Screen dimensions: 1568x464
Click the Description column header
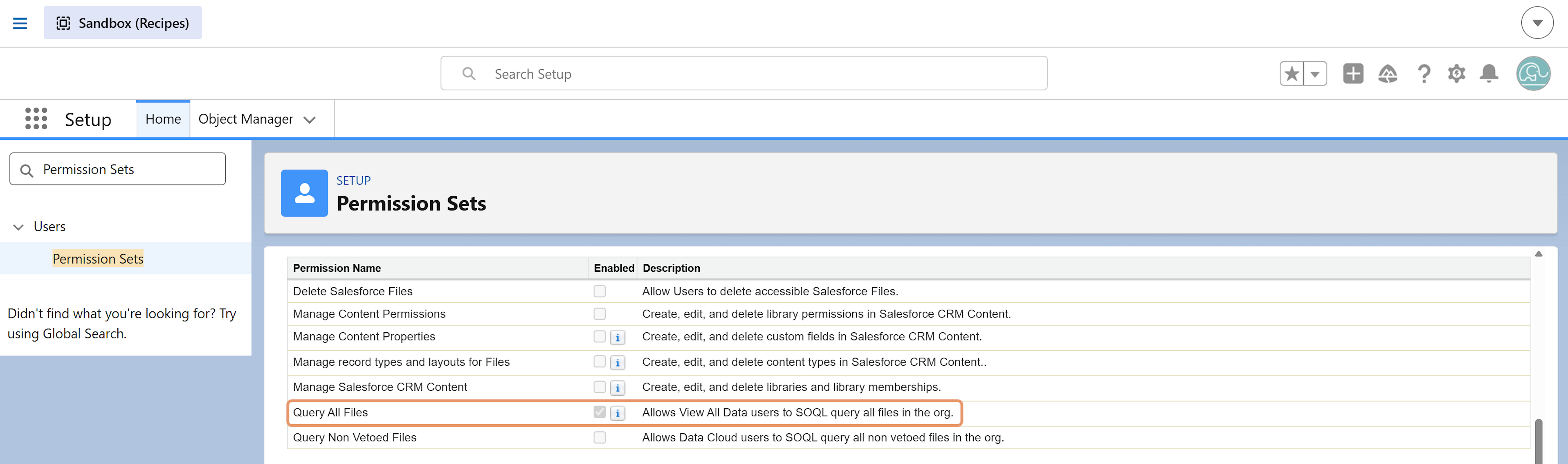(x=672, y=268)
